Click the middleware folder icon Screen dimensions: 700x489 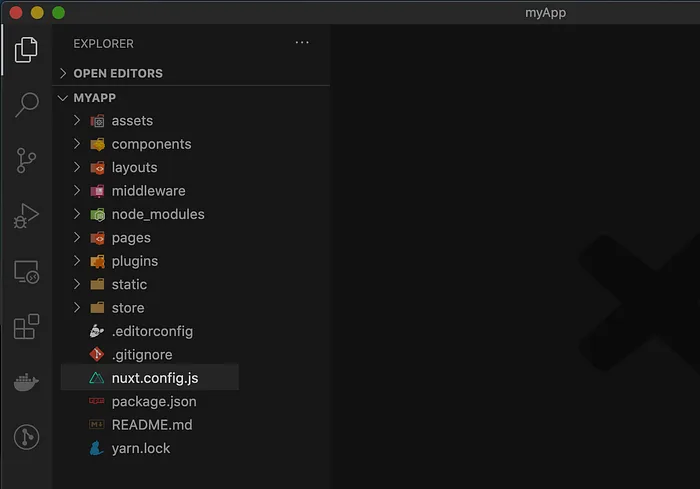pos(97,191)
